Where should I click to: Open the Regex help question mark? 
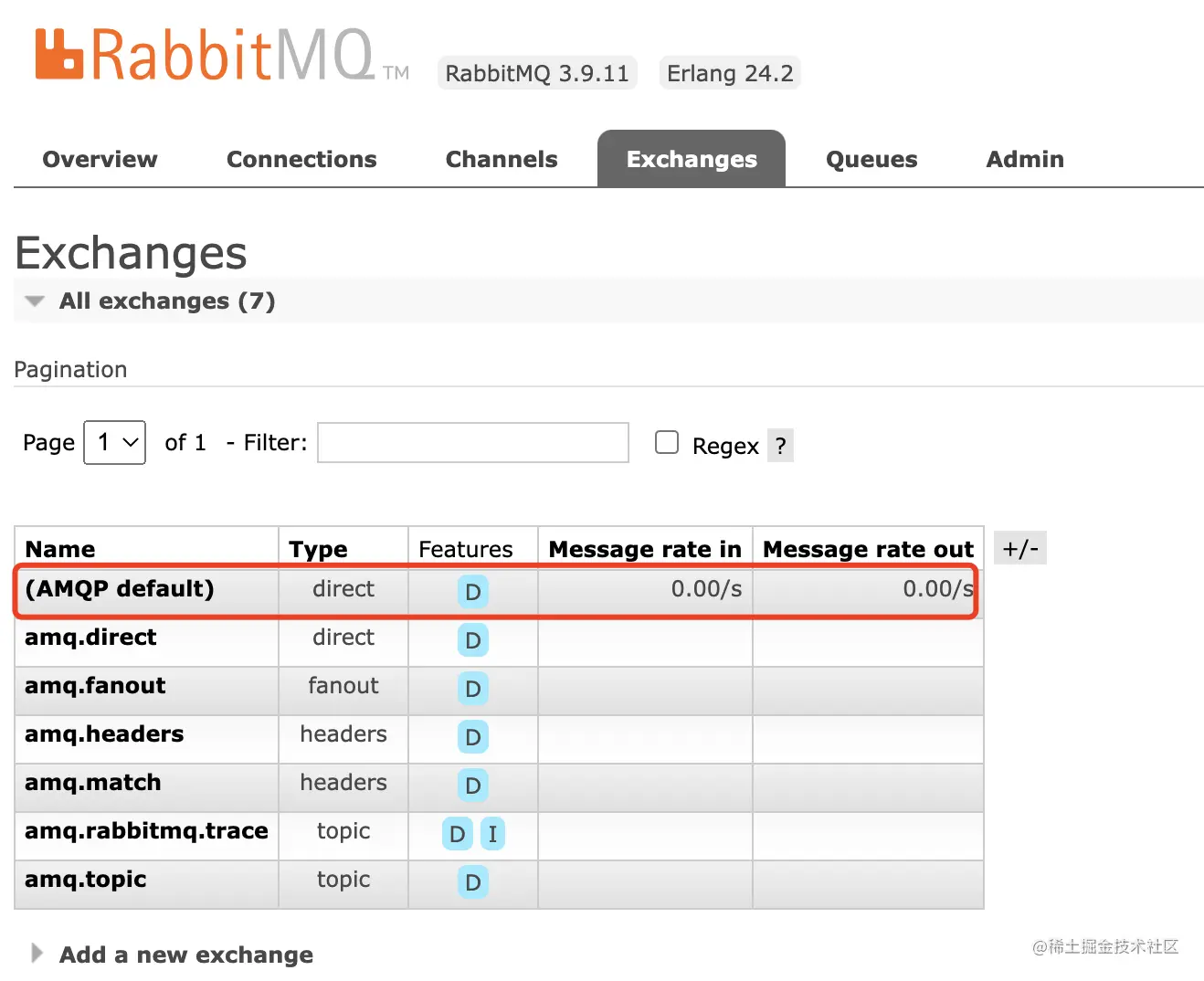(x=780, y=446)
